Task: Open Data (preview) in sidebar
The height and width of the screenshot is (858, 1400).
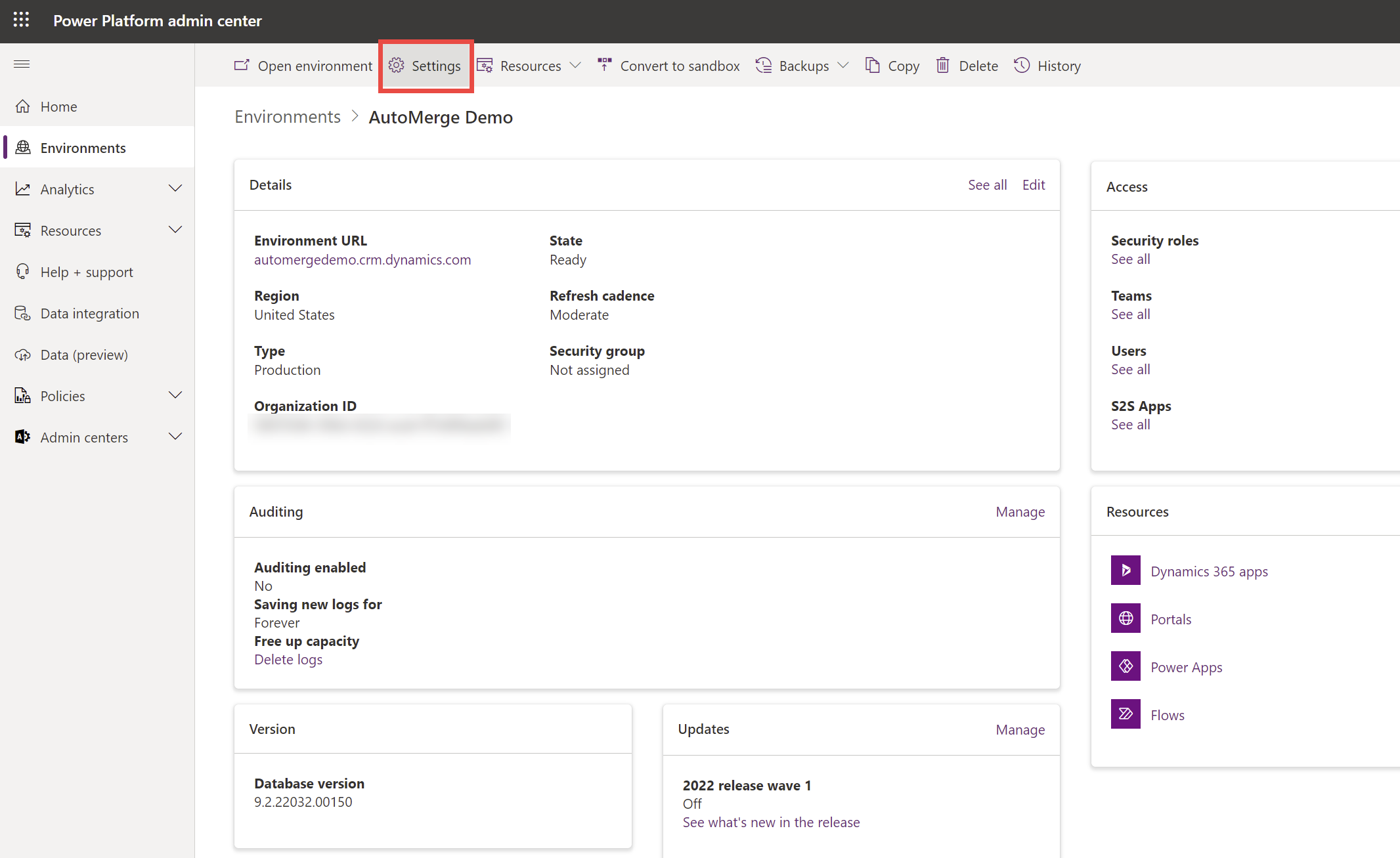Action: pos(97,354)
